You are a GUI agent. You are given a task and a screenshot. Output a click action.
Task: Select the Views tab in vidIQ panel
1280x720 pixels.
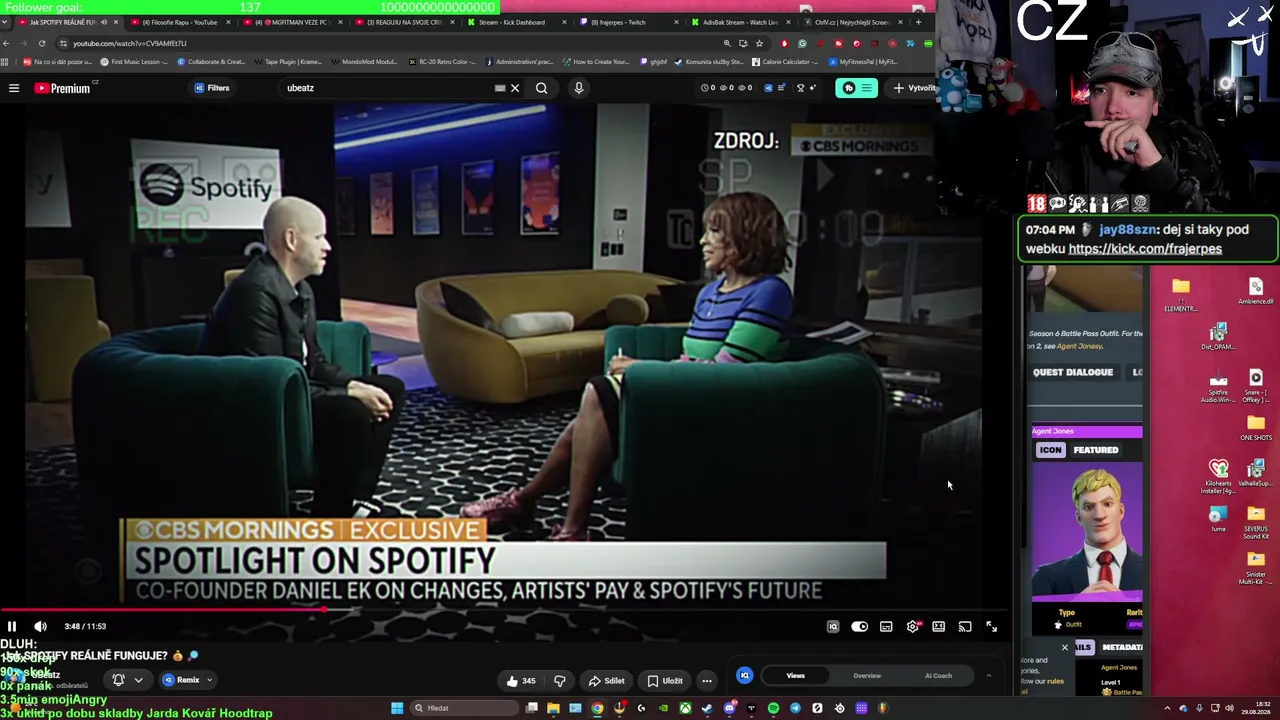pyautogui.click(x=795, y=676)
